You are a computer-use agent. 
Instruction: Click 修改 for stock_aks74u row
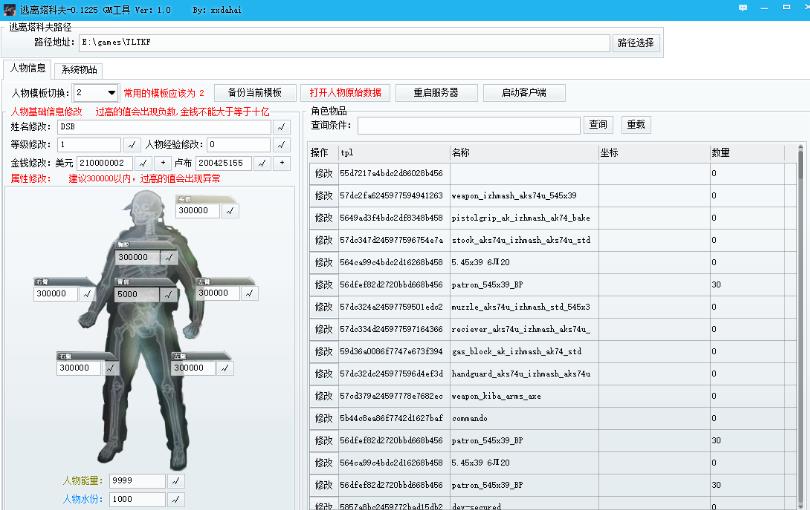click(323, 240)
